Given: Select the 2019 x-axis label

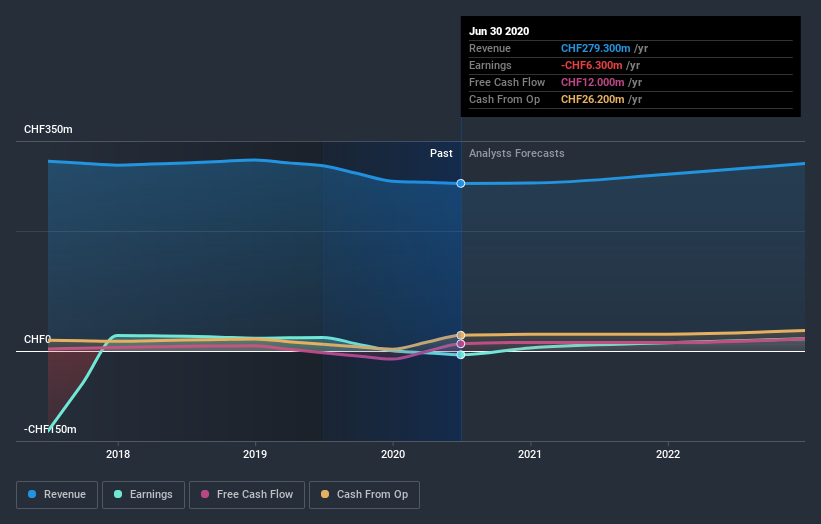Looking at the screenshot, I should pos(255,454).
